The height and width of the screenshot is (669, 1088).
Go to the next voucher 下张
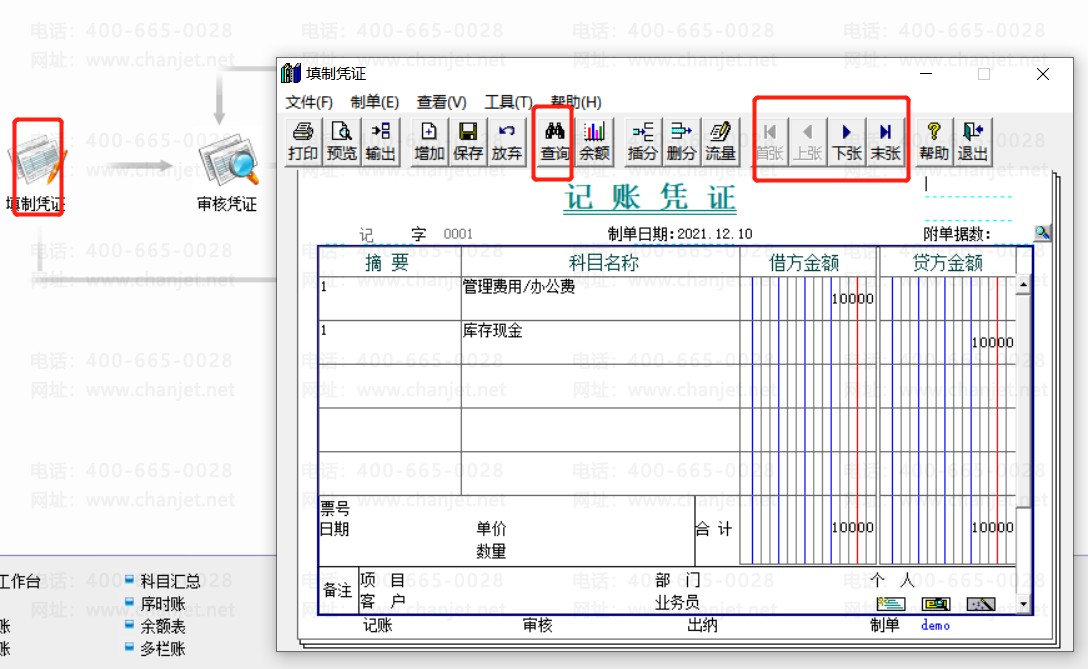847,142
